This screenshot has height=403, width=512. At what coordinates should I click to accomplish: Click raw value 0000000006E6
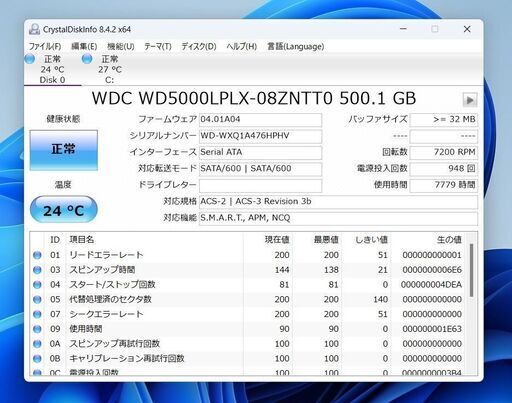[432, 270]
